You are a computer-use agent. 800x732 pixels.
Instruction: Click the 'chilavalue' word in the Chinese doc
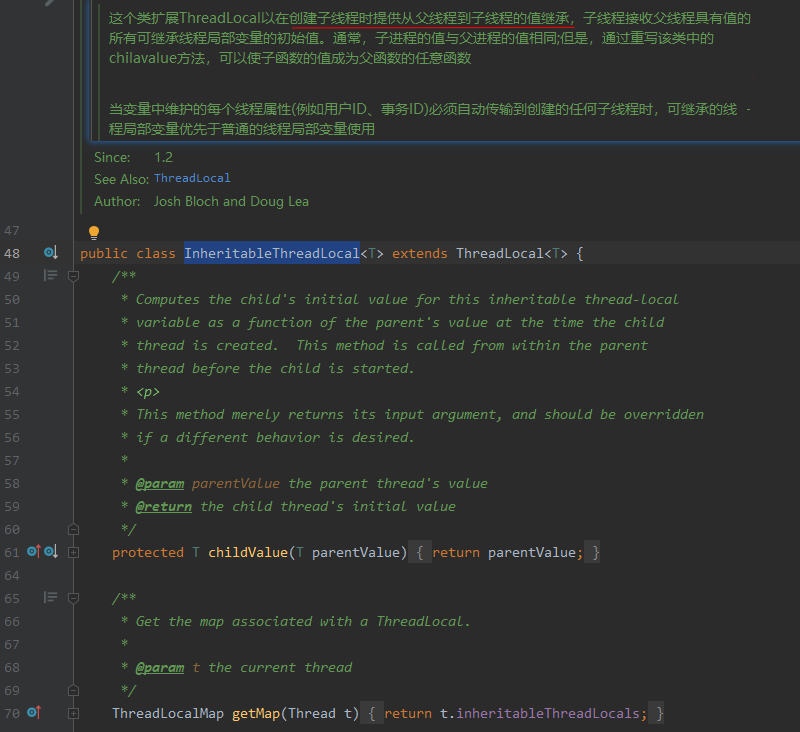pyautogui.click(x=142, y=58)
